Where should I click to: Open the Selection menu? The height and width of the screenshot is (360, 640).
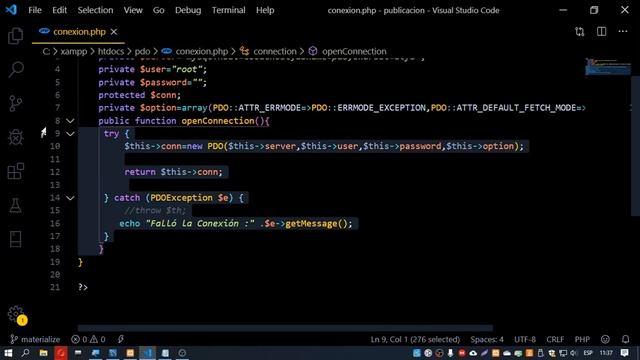(x=96, y=10)
